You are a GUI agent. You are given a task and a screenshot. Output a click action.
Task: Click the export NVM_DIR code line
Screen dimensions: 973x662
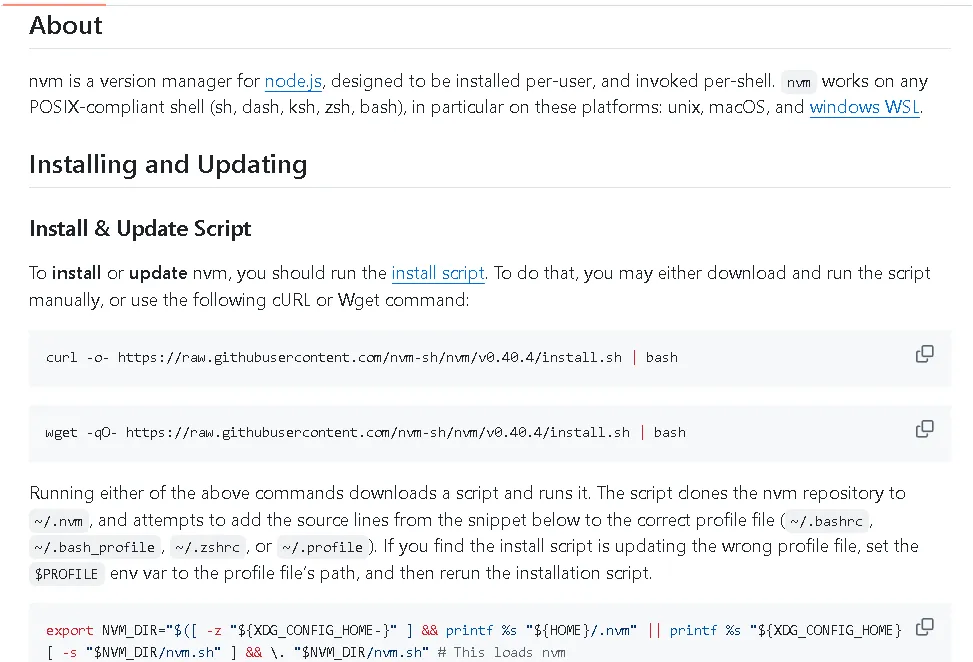(x=470, y=630)
